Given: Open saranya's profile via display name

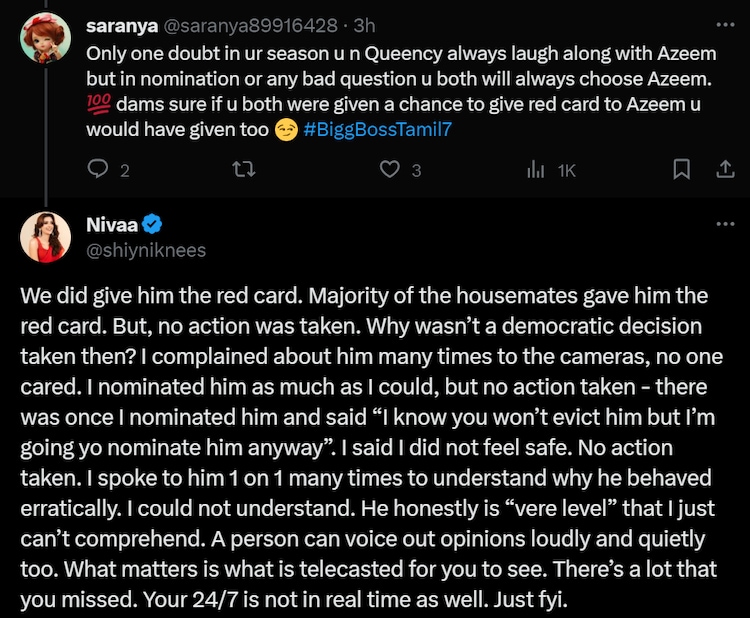Looking at the screenshot, I should (116, 26).
